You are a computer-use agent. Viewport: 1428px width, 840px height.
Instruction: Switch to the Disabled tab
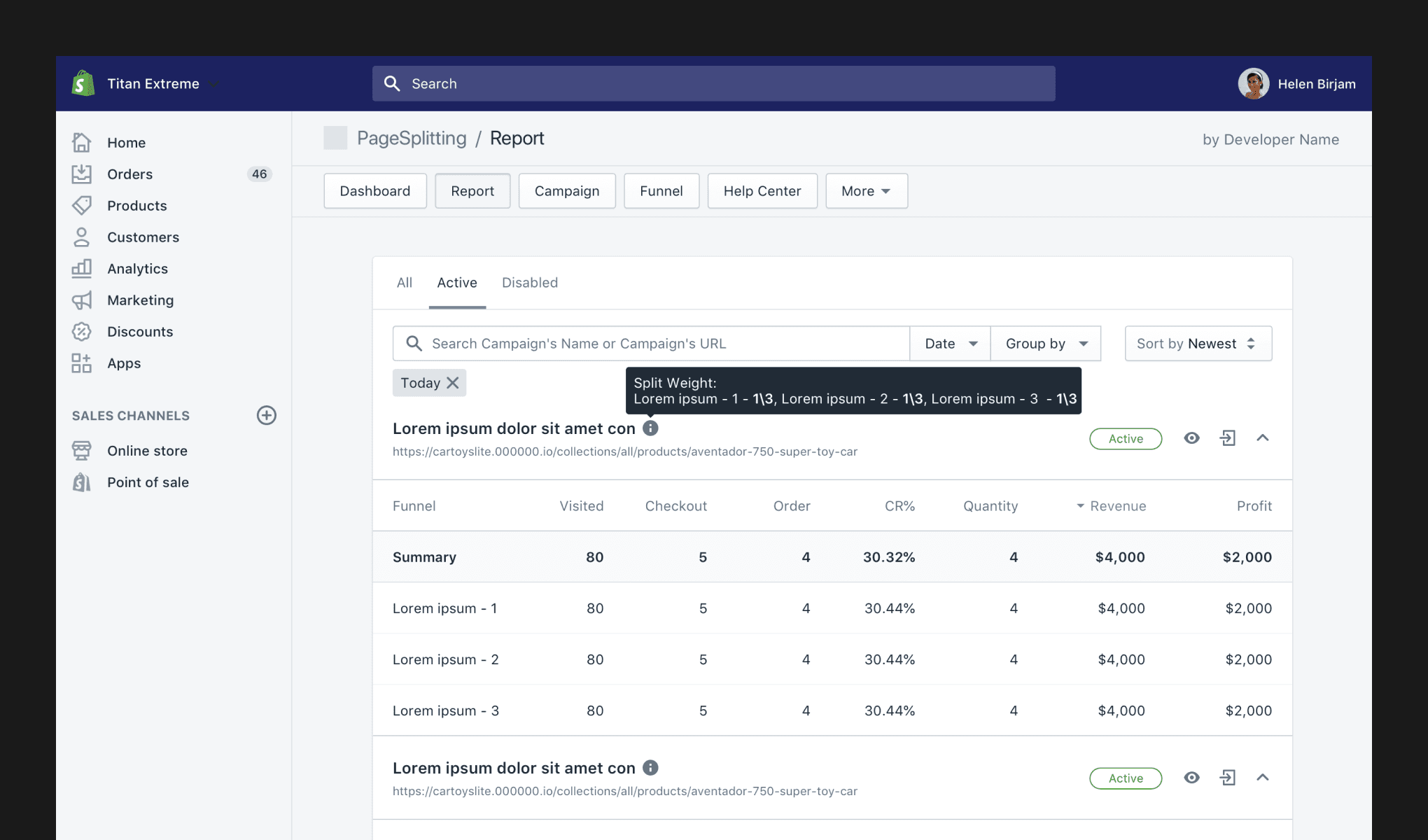point(530,283)
